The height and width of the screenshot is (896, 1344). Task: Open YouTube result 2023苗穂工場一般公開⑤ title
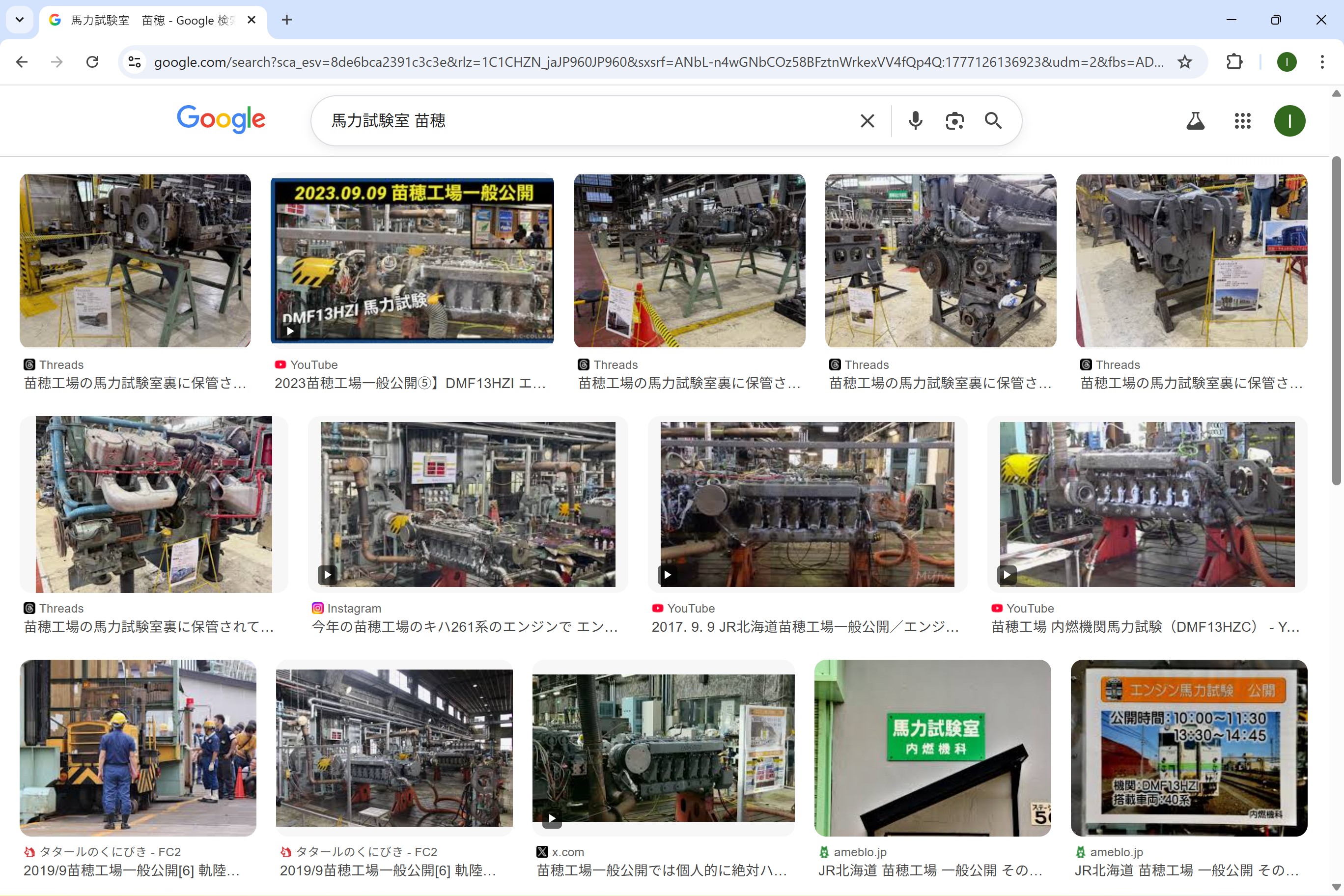click(x=410, y=384)
